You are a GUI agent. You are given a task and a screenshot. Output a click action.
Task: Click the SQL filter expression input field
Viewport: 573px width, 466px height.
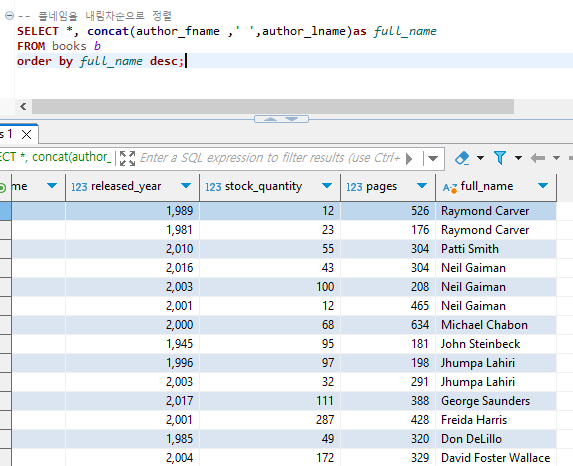[x=270, y=158]
